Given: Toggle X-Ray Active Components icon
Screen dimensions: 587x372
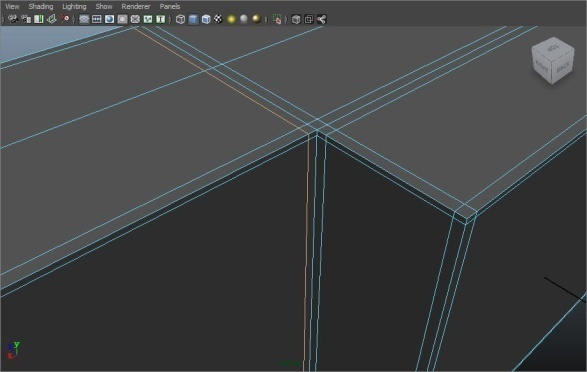Looking at the screenshot, I should click(308, 19).
